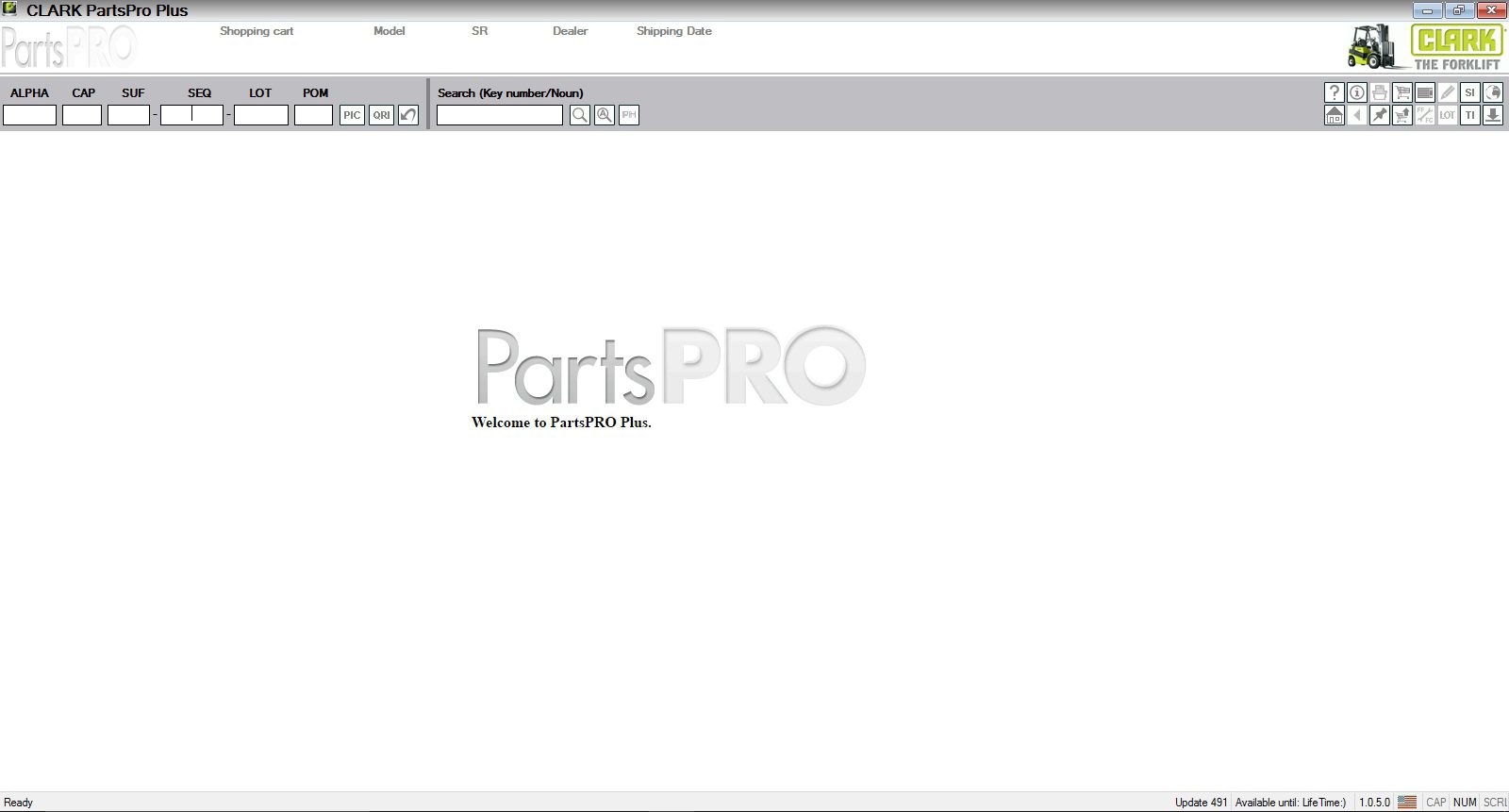
Task: Focus the SUF input field
Action: [129, 115]
